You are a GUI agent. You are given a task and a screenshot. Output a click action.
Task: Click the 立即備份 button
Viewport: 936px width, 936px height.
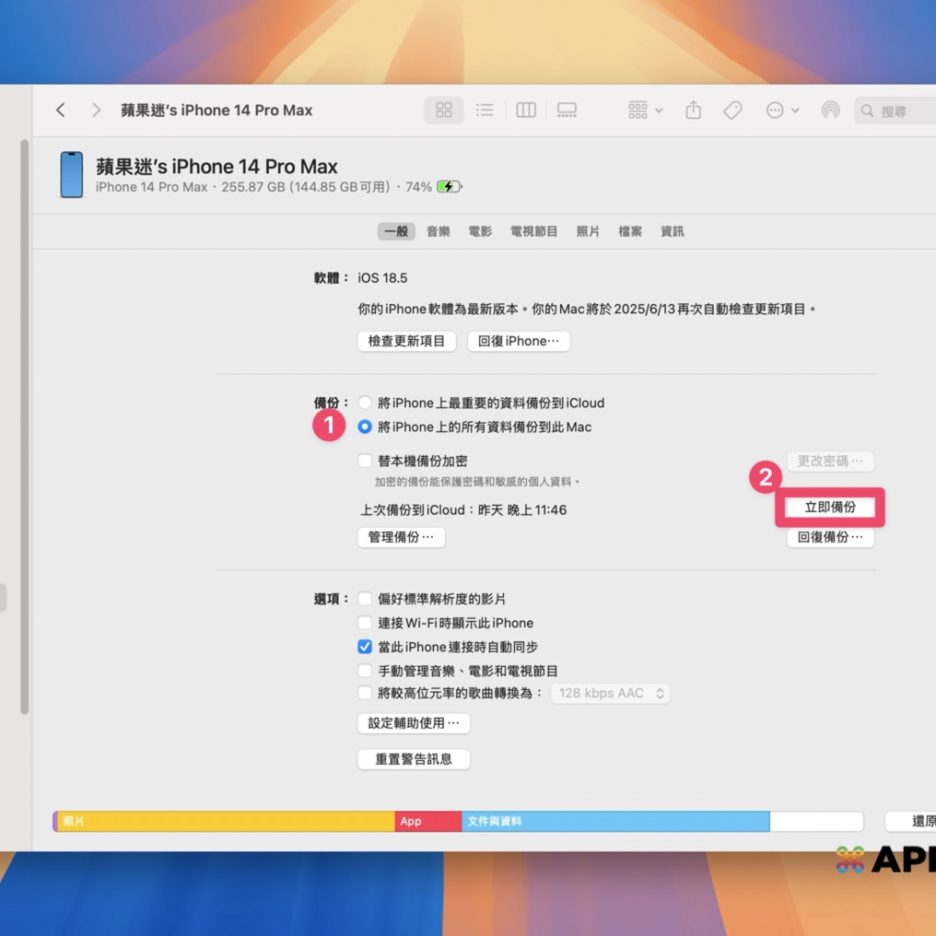(x=830, y=508)
